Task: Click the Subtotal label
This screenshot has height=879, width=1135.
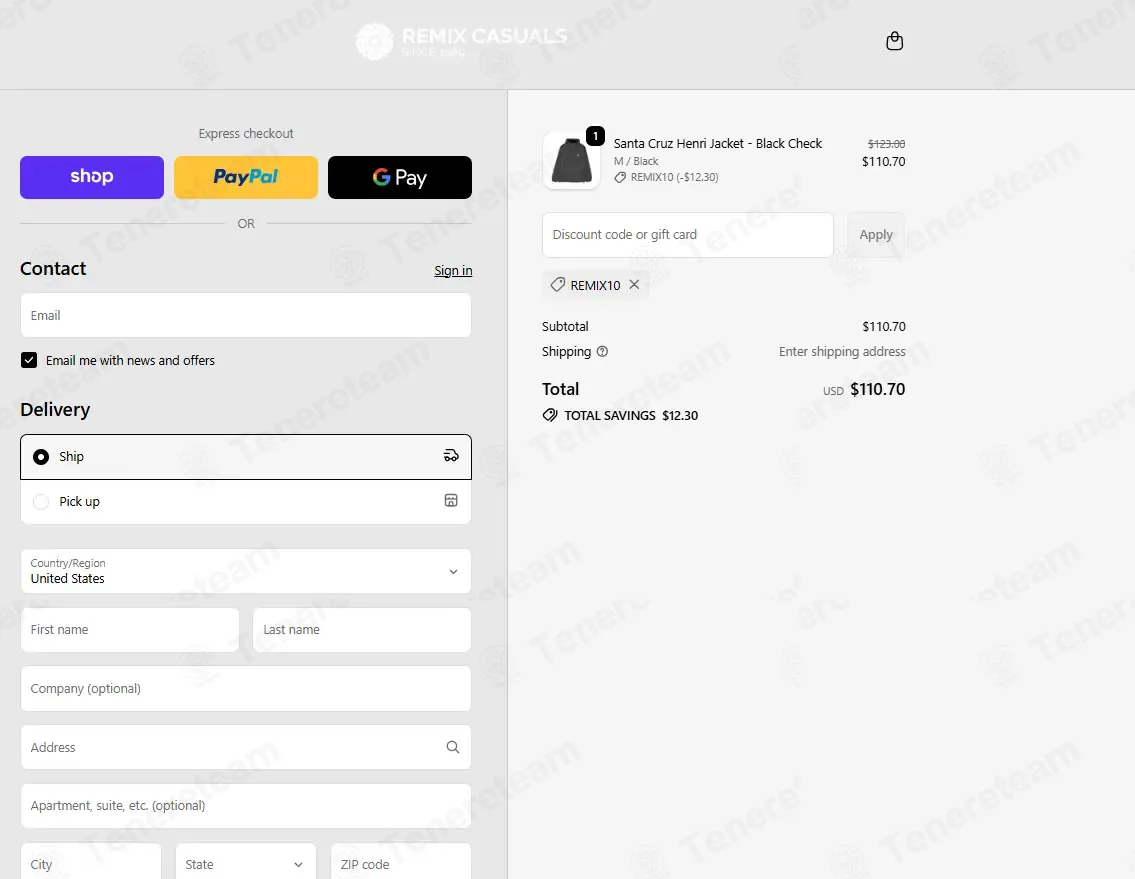Action: pyautogui.click(x=565, y=327)
